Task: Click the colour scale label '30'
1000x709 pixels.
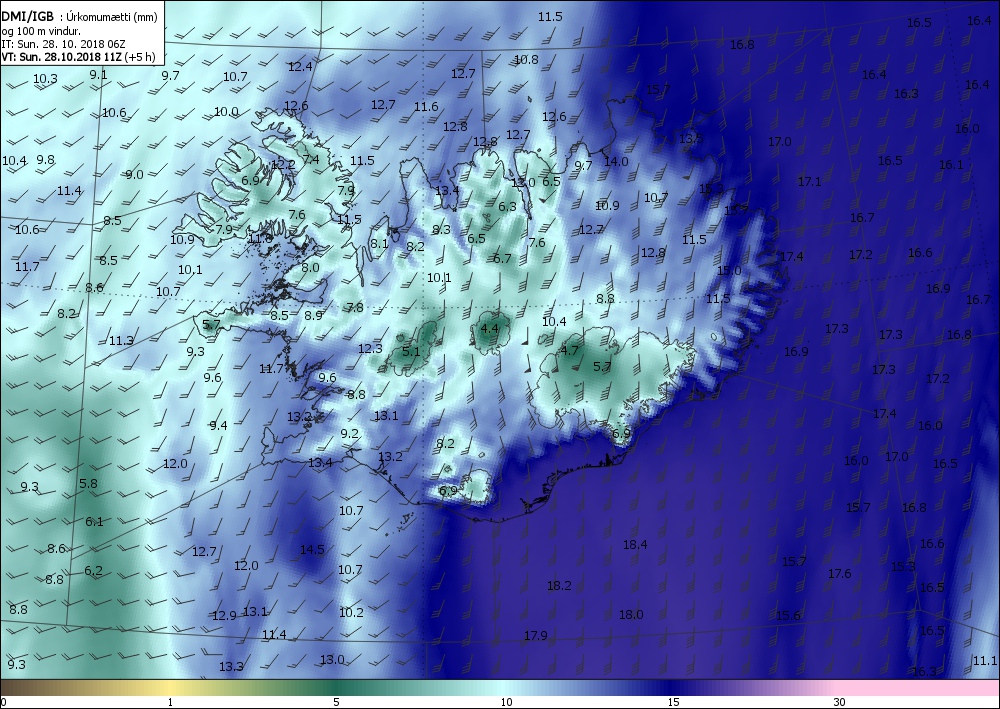Action: click(839, 702)
